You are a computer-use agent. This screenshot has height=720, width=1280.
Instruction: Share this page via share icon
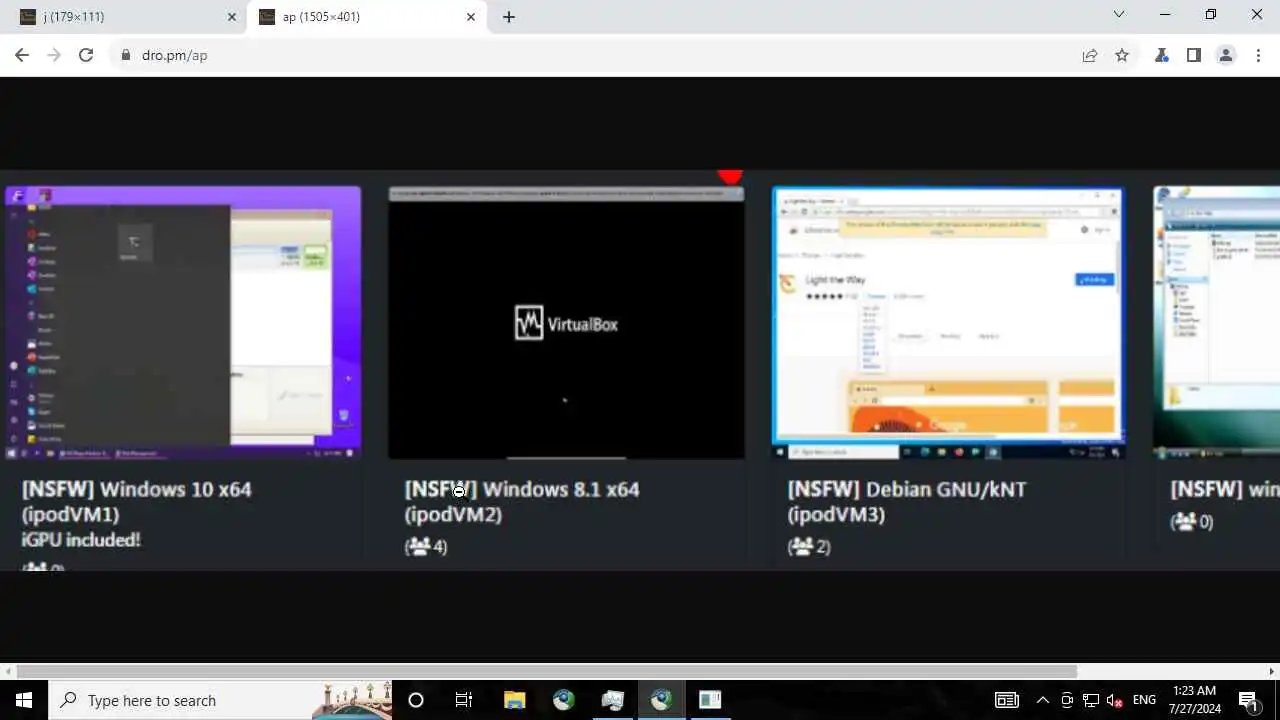click(x=1090, y=55)
